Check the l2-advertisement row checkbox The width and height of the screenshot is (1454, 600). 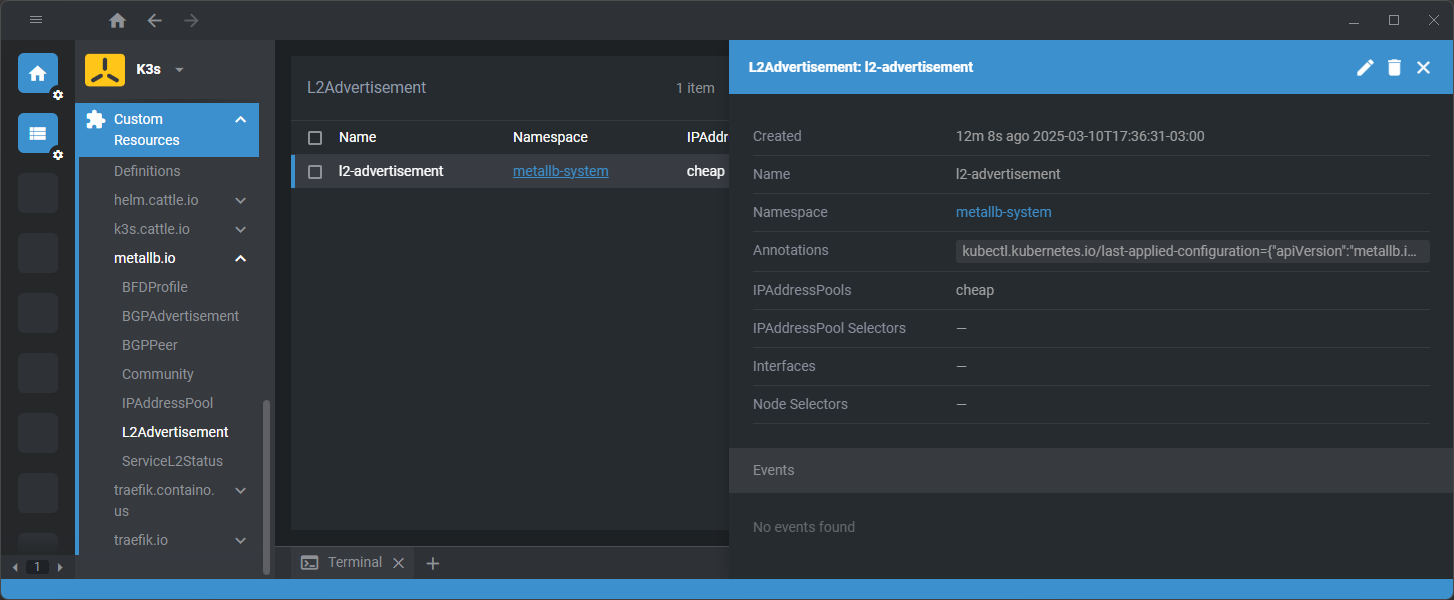(x=315, y=172)
